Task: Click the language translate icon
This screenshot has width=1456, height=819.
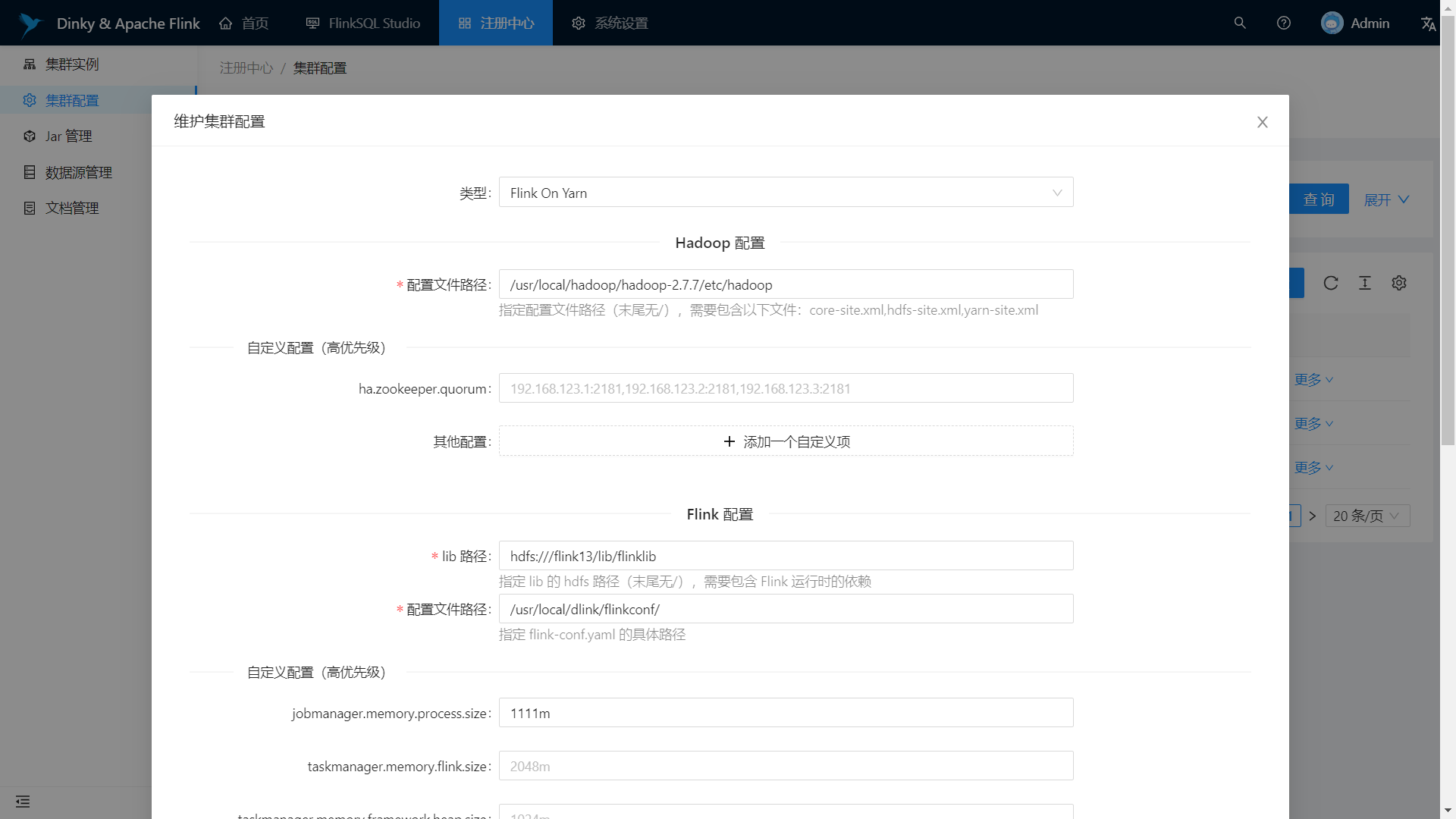Action: tap(1428, 24)
